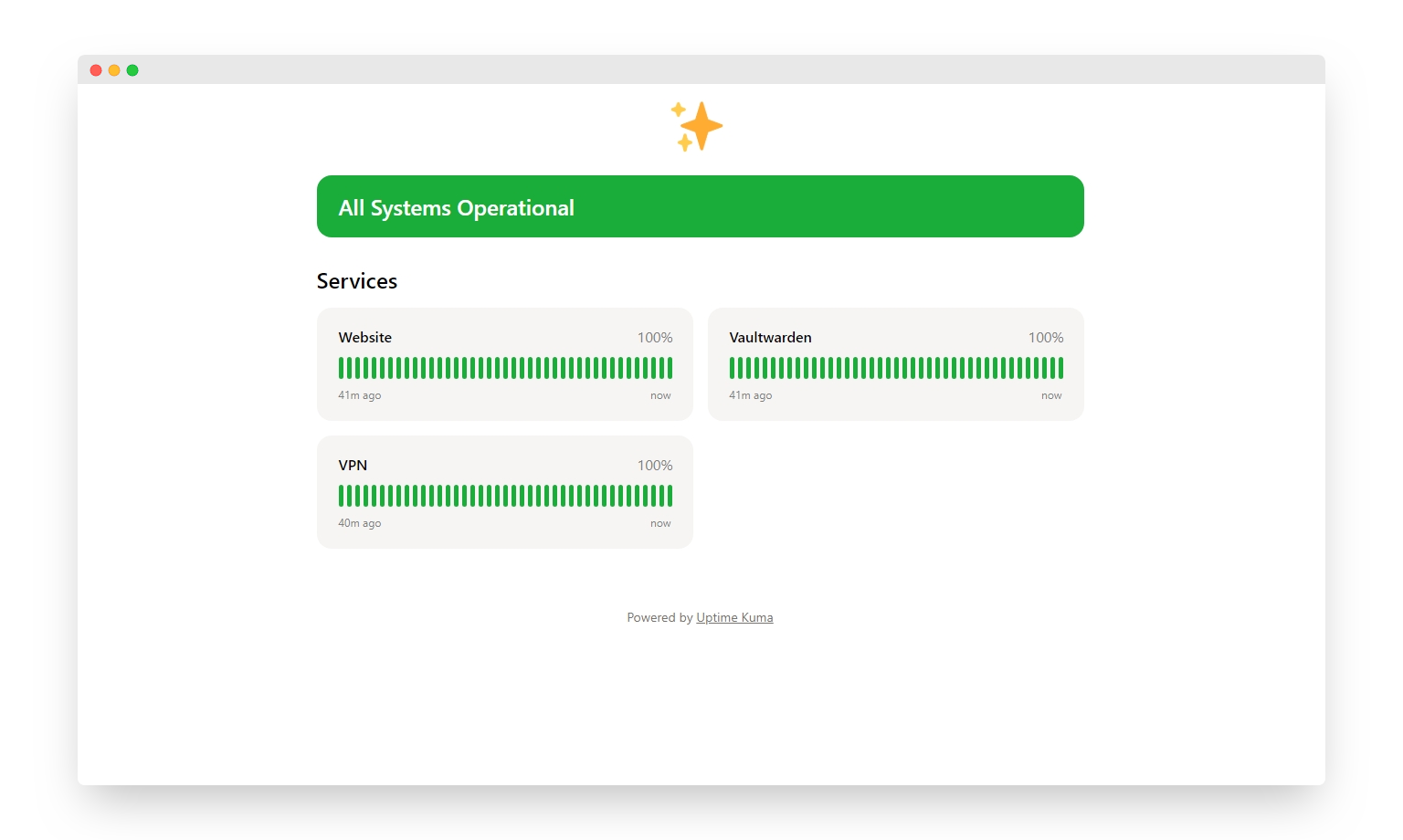The width and height of the screenshot is (1403, 840).
Task: Select the latest Vaultwarden heartbeat bar
Action: tap(1060, 368)
